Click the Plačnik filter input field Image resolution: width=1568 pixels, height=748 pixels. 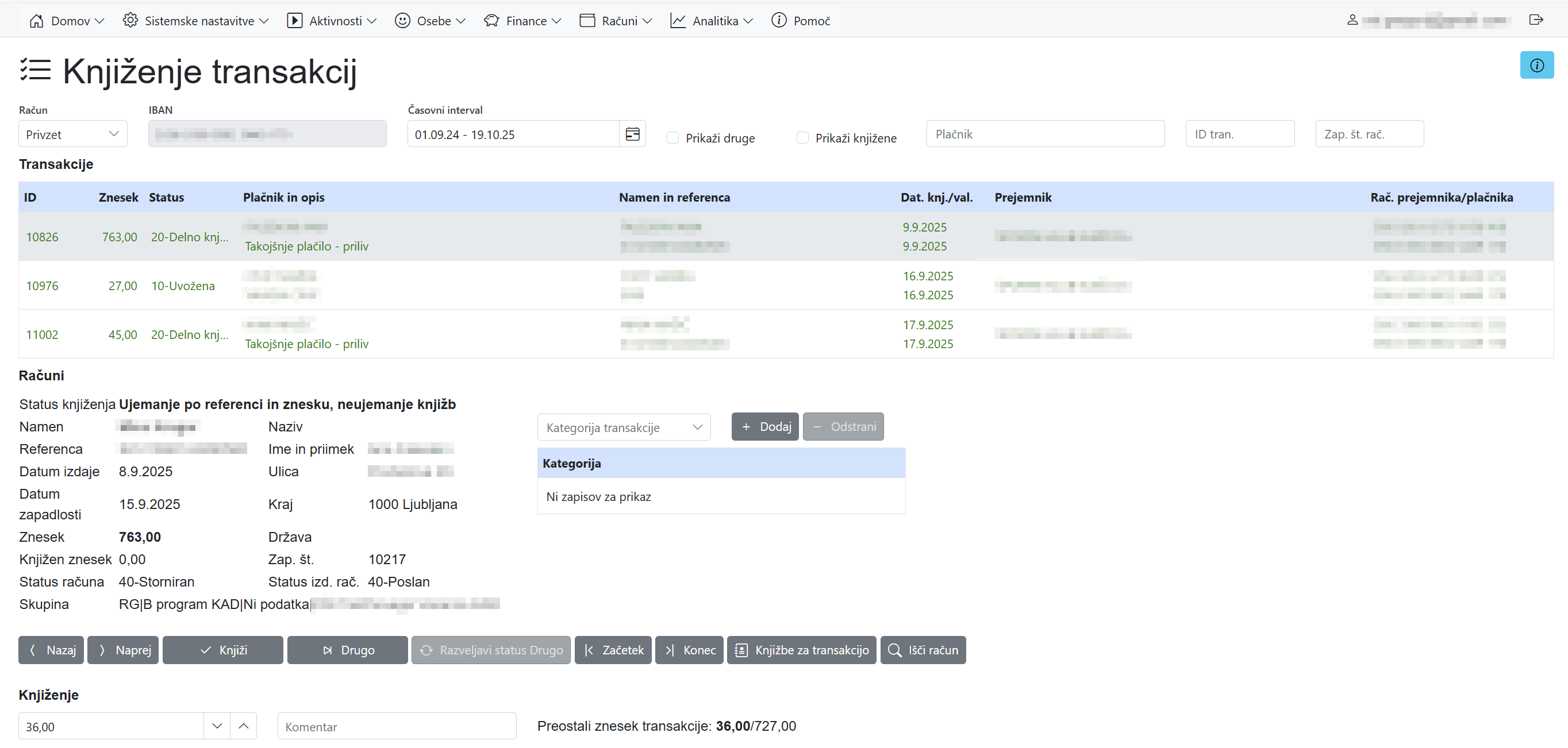click(1044, 134)
